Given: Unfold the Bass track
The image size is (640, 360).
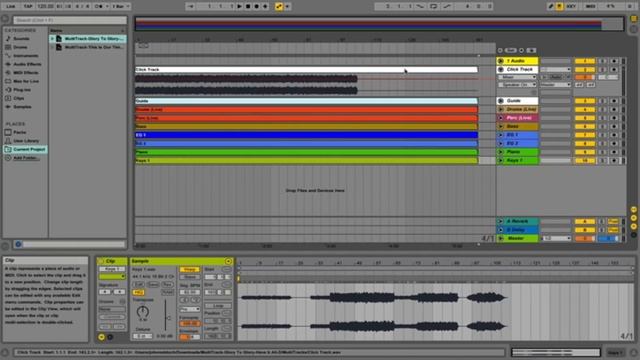Looking at the screenshot, I should (501, 127).
